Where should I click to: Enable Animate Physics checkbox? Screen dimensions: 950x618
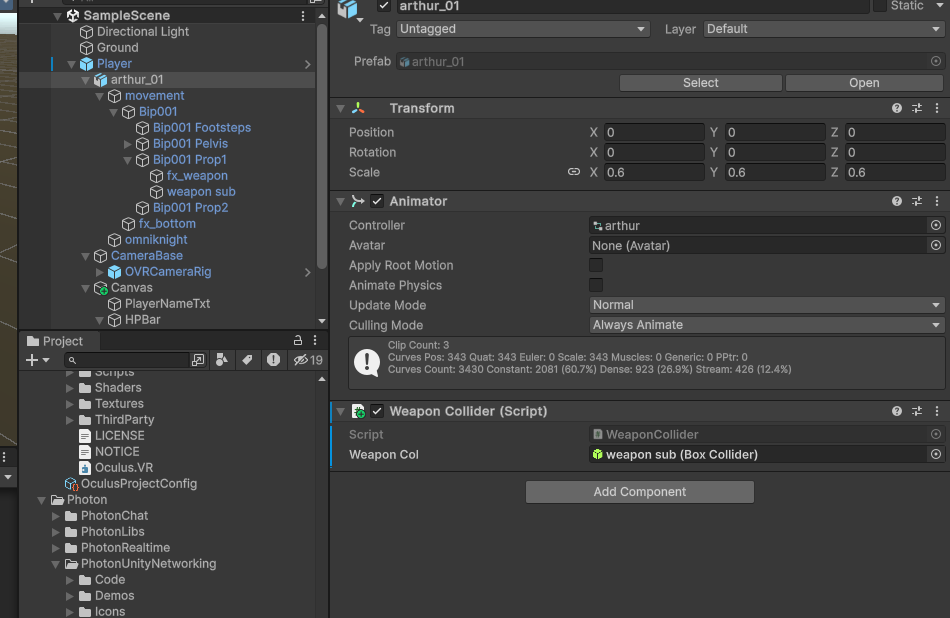[596, 285]
